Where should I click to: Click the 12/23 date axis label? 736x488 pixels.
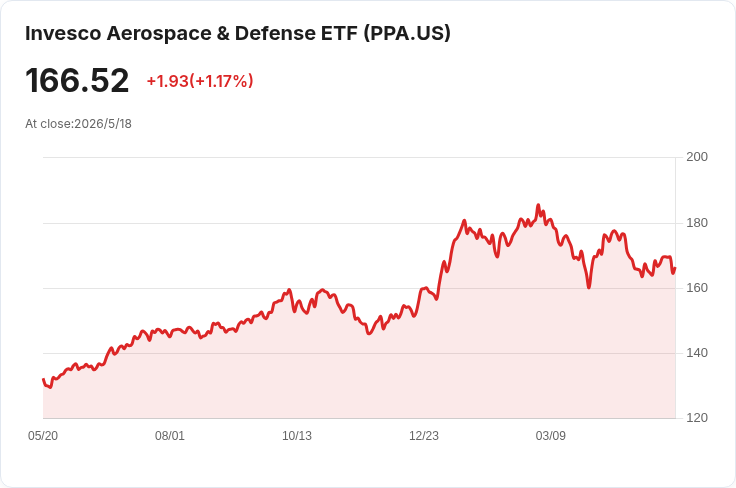(x=424, y=436)
